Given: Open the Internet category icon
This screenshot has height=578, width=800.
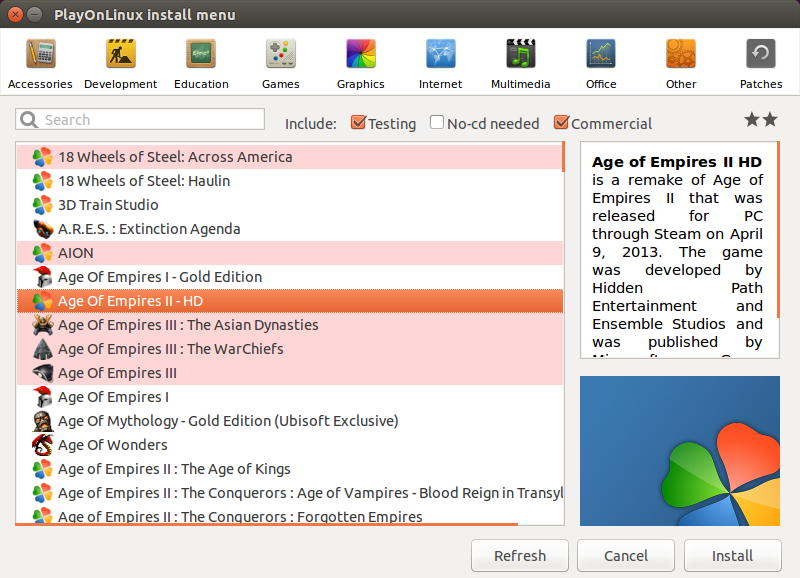Looking at the screenshot, I should (440, 54).
